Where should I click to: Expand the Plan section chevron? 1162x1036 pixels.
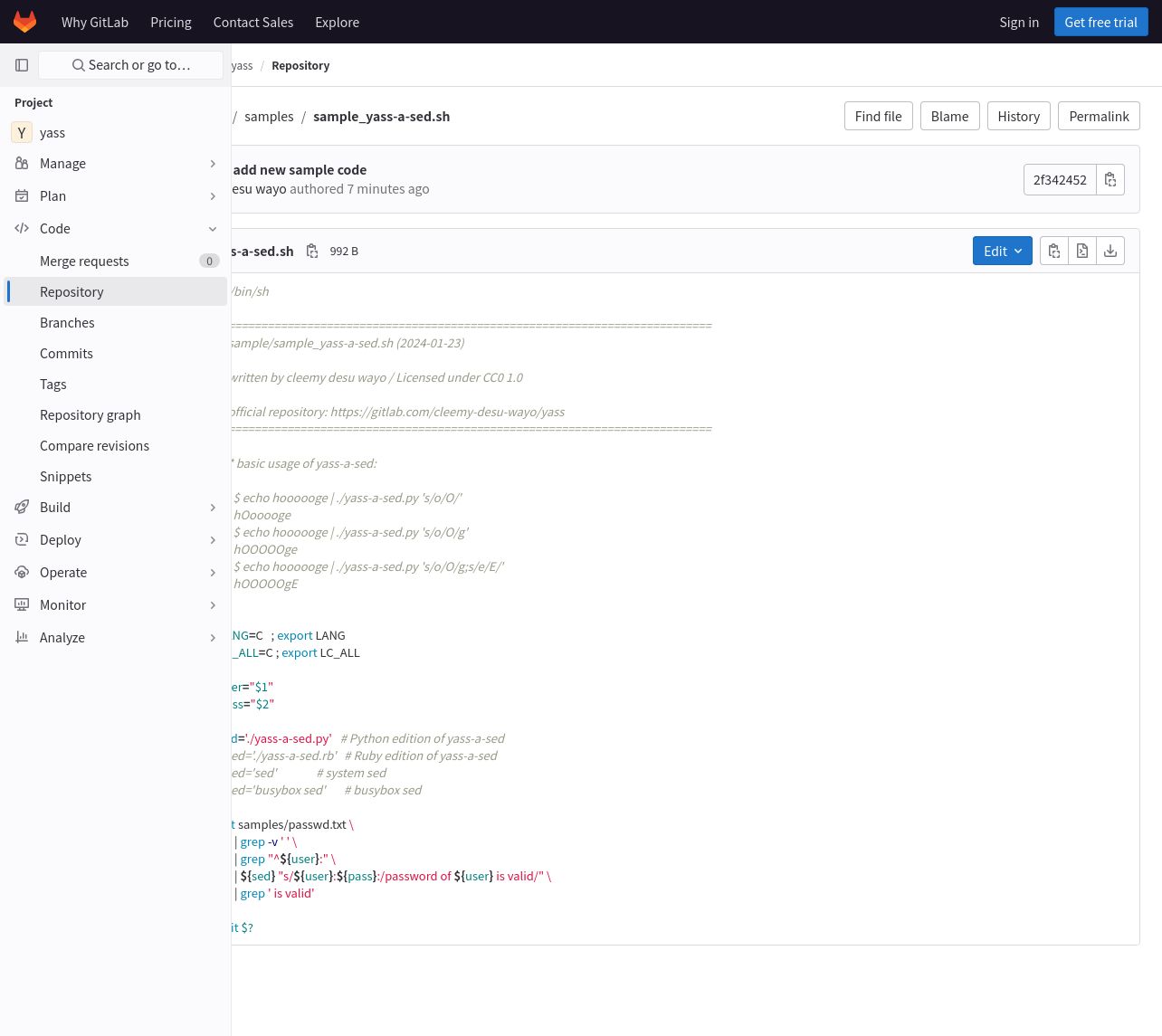213,196
